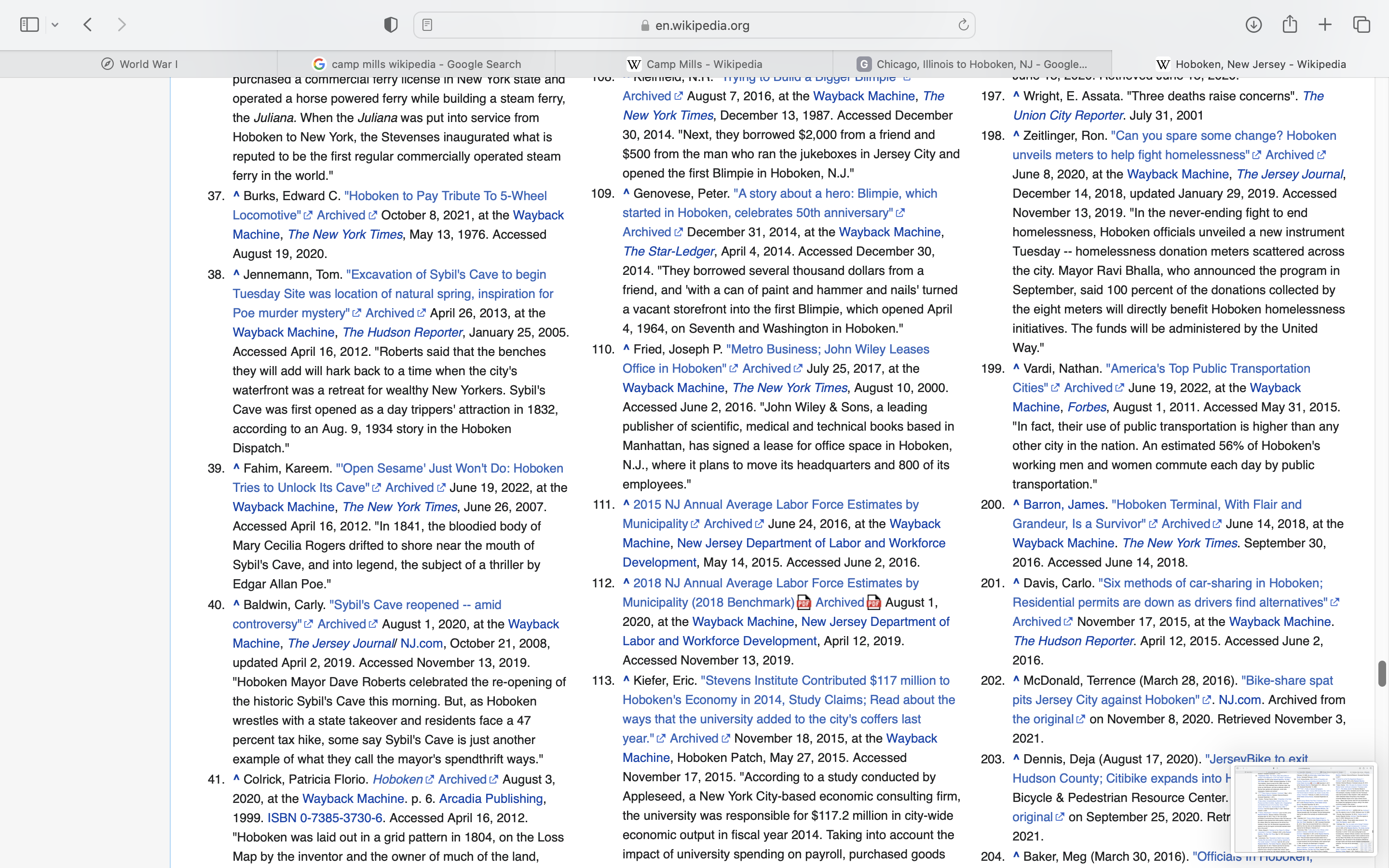The image size is (1389, 868).
Task: Open a new tab with plus button
Action: click(x=1325, y=25)
